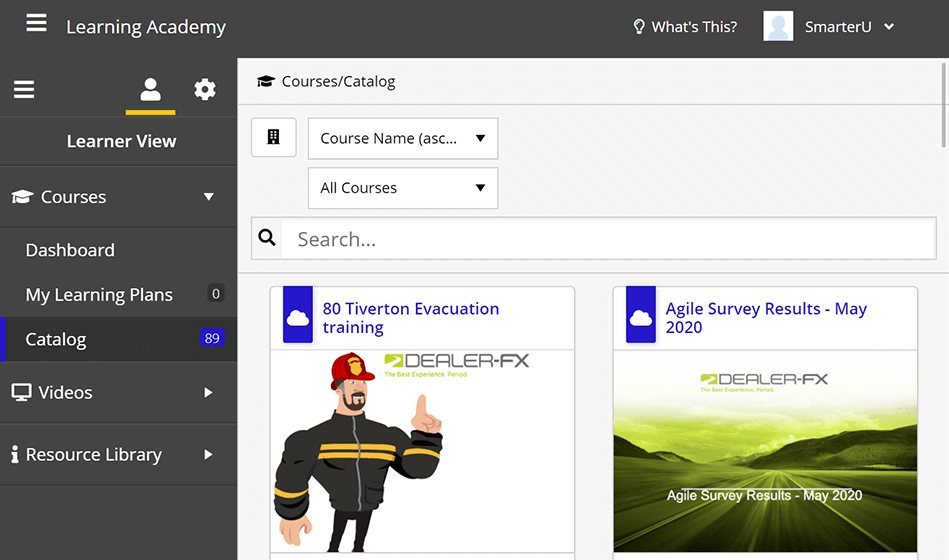The width and height of the screenshot is (949, 560).
Task: Open the top header hamburger menu
Action: coord(36,24)
